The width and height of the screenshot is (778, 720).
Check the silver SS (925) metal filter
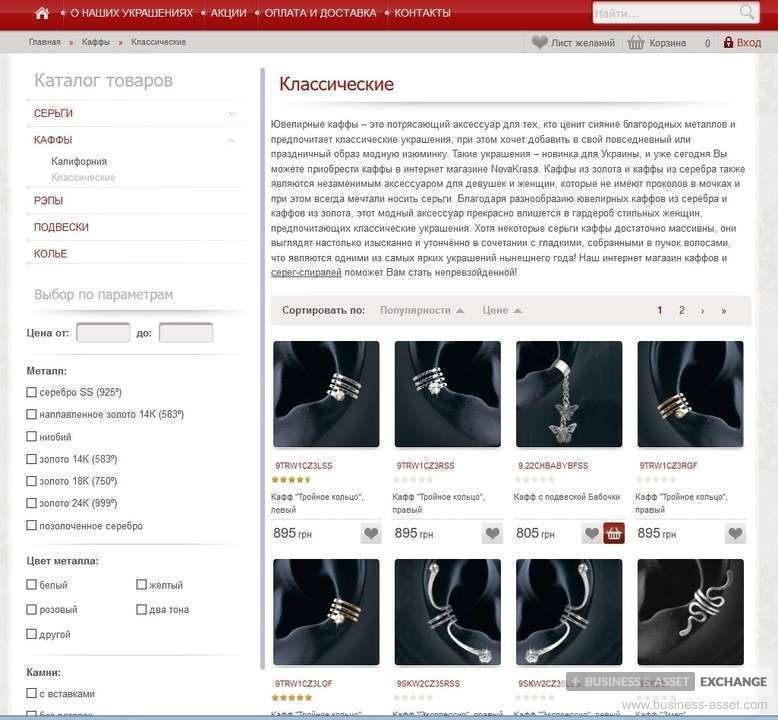click(x=31, y=392)
